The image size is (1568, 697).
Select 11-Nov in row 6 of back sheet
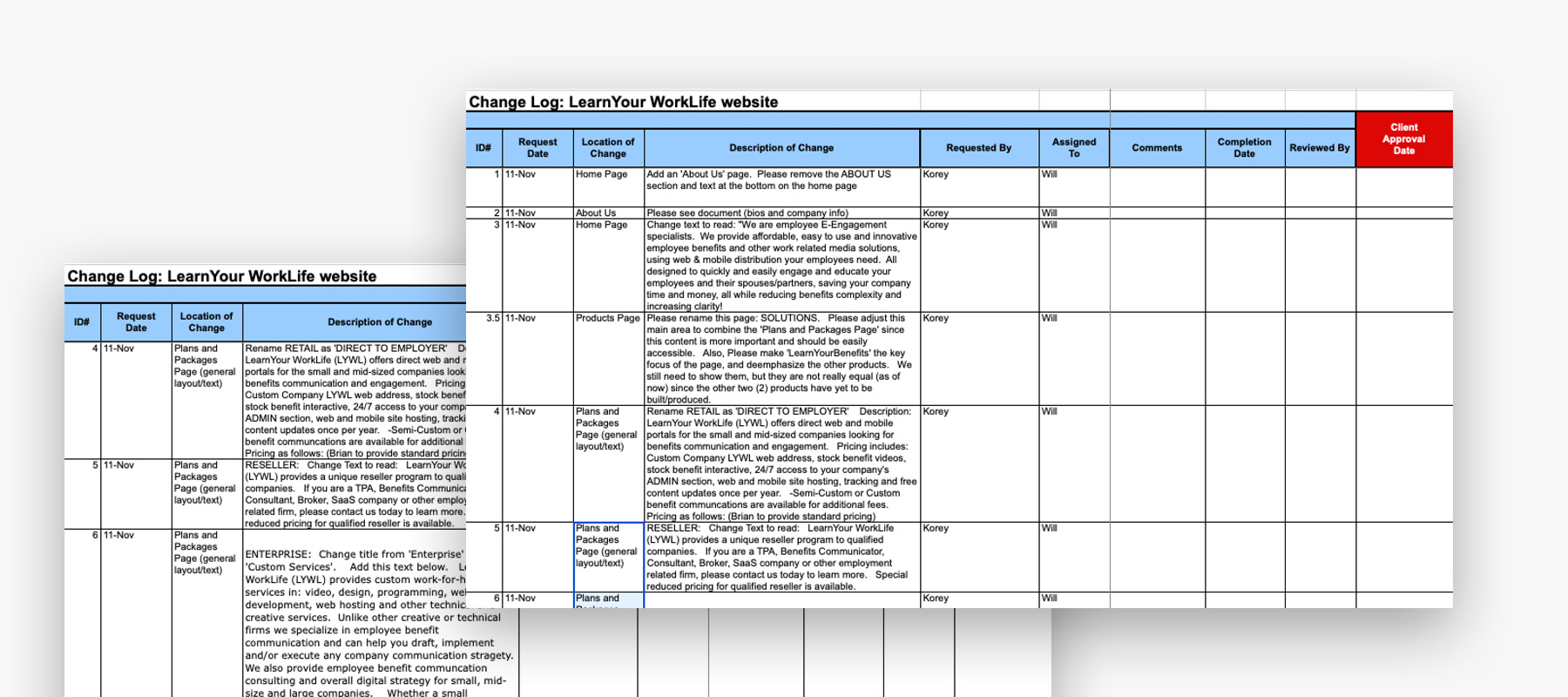click(136, 613)
